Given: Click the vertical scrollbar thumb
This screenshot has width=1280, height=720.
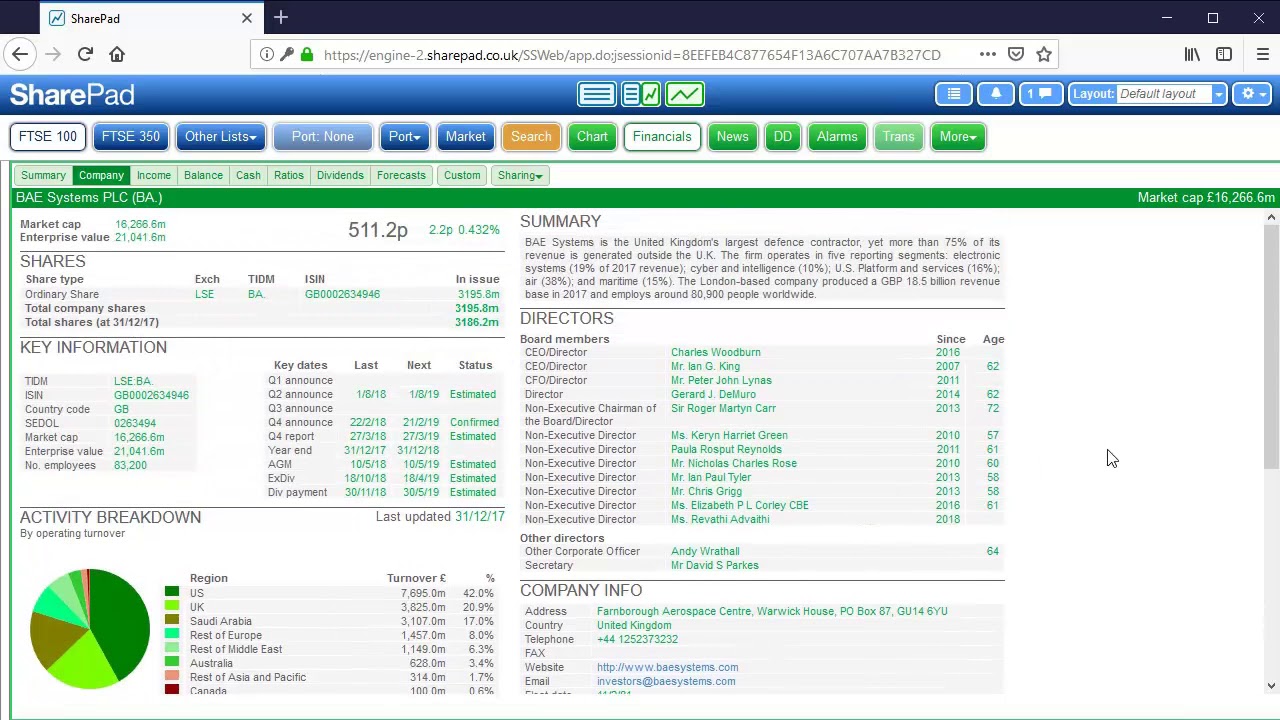Looking at the screenshot, I should [1271, 346].
